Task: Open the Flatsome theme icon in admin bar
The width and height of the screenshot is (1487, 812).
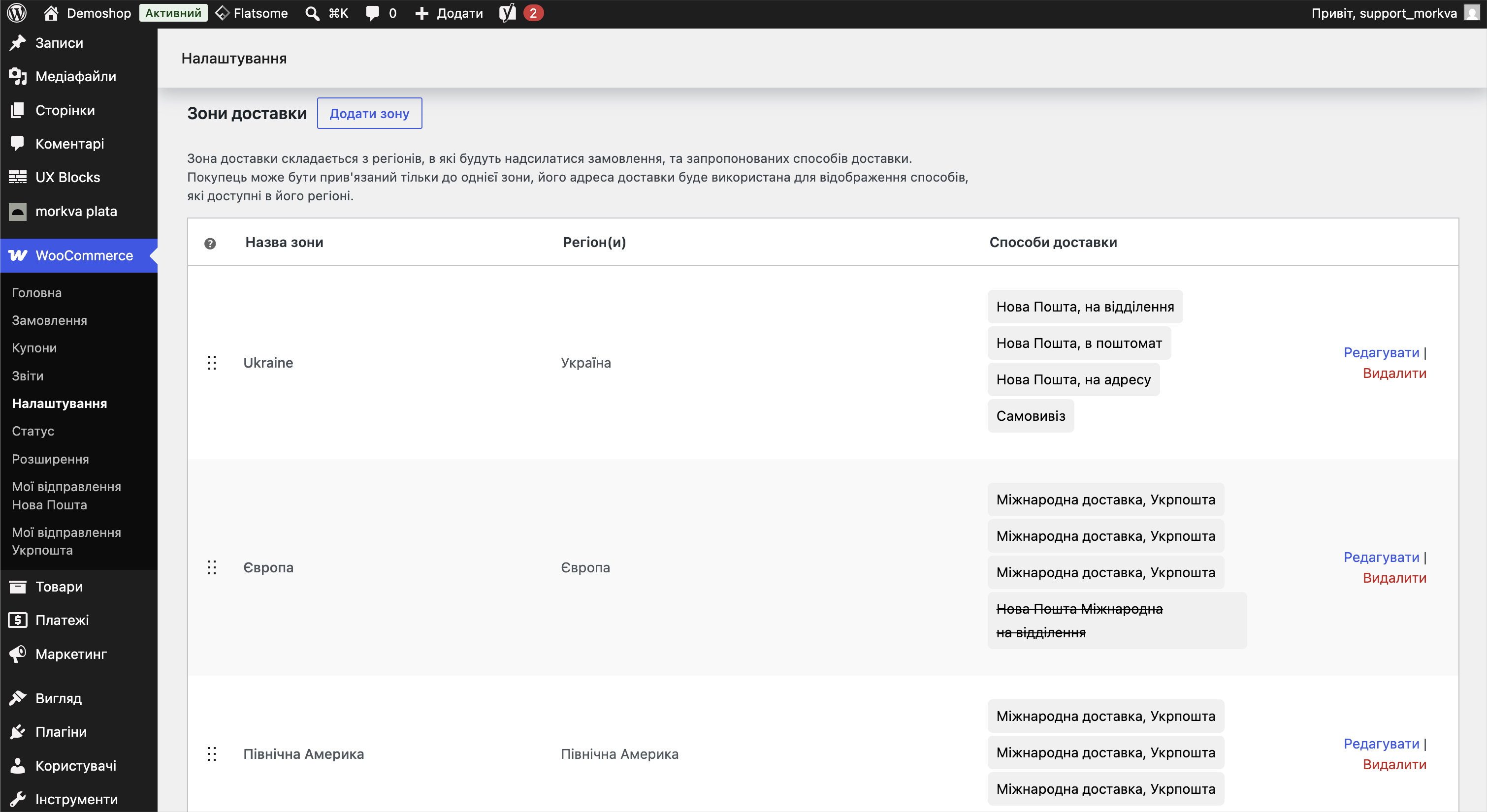Action: 222,13
